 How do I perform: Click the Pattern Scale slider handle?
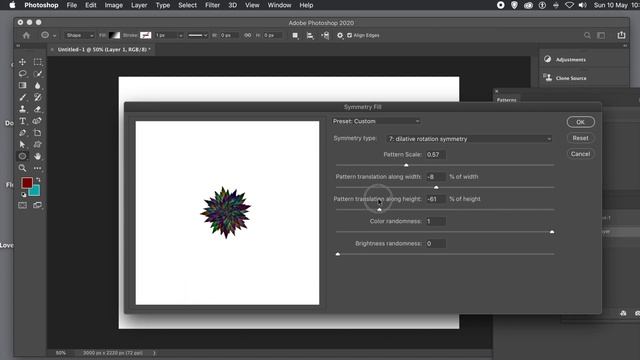click(406, 165)
